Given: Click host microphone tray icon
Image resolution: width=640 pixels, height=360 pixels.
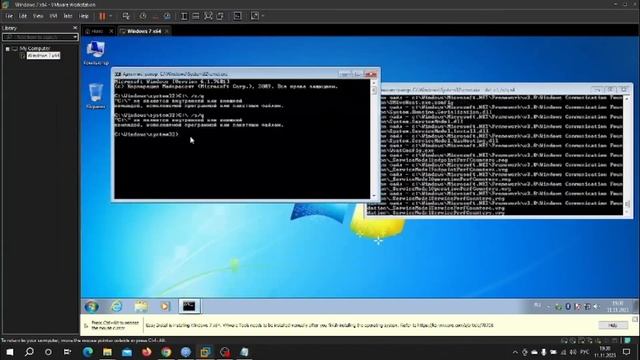Looking at the screenshot, I should click(x=544, y=352).
